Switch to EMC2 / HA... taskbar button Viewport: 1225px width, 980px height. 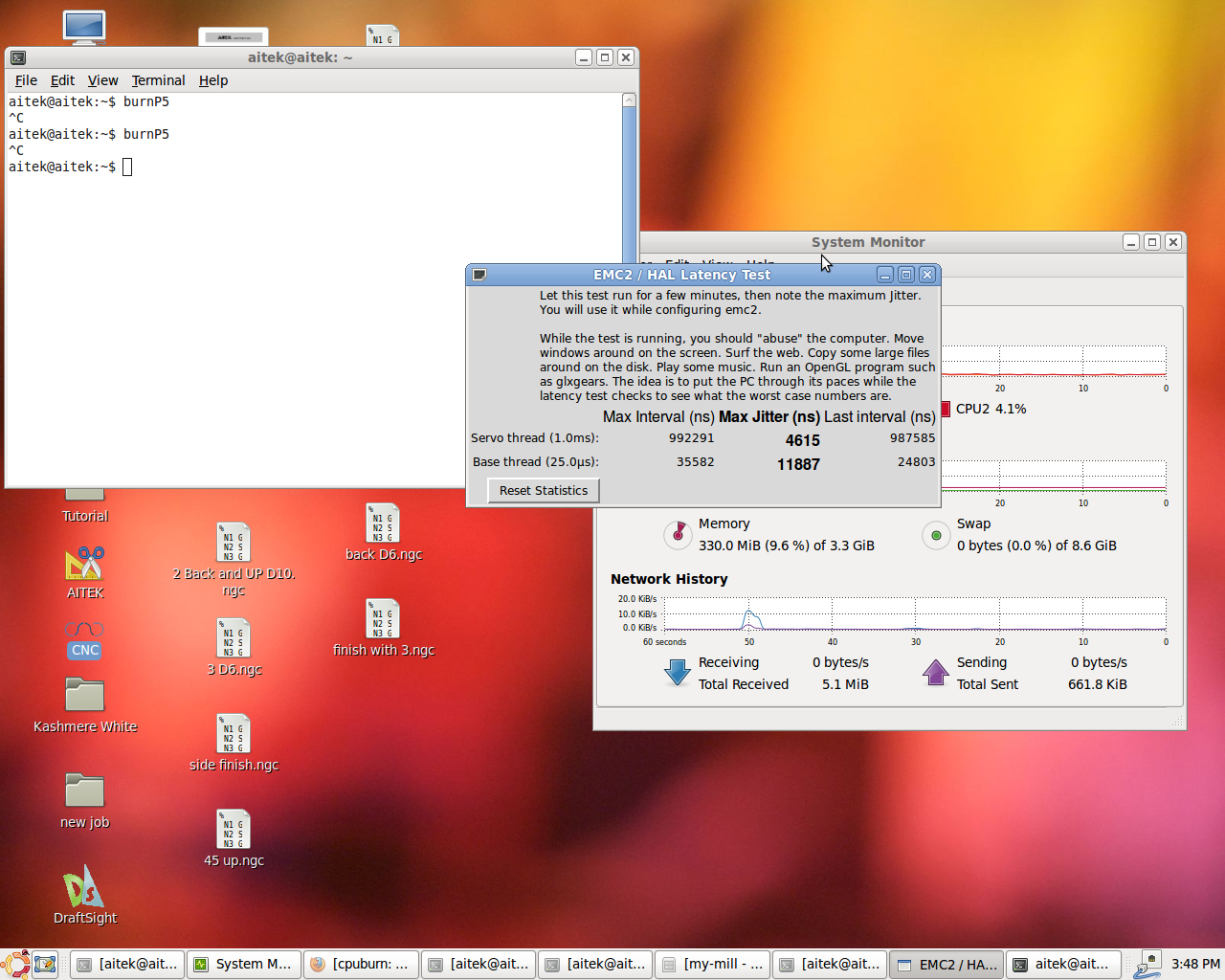(x=947, y=964)
